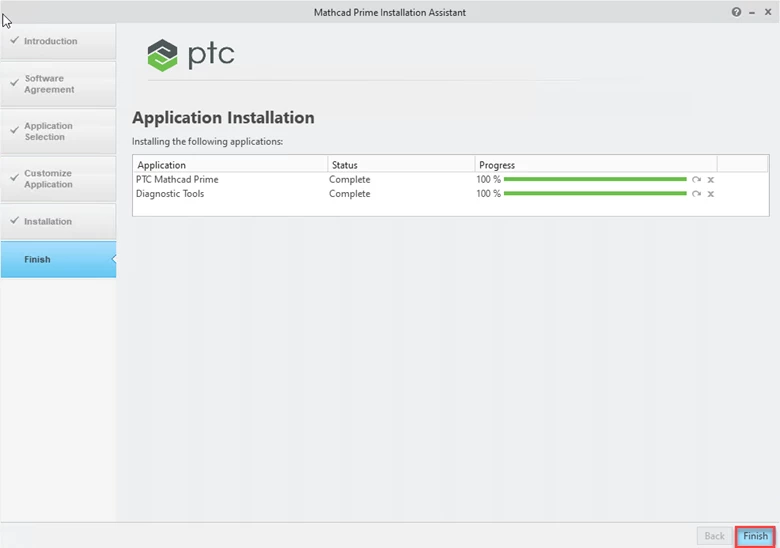Screen dimensions: 780x548
Task: Select the Introduction step
Action: (x=58, y=41)
